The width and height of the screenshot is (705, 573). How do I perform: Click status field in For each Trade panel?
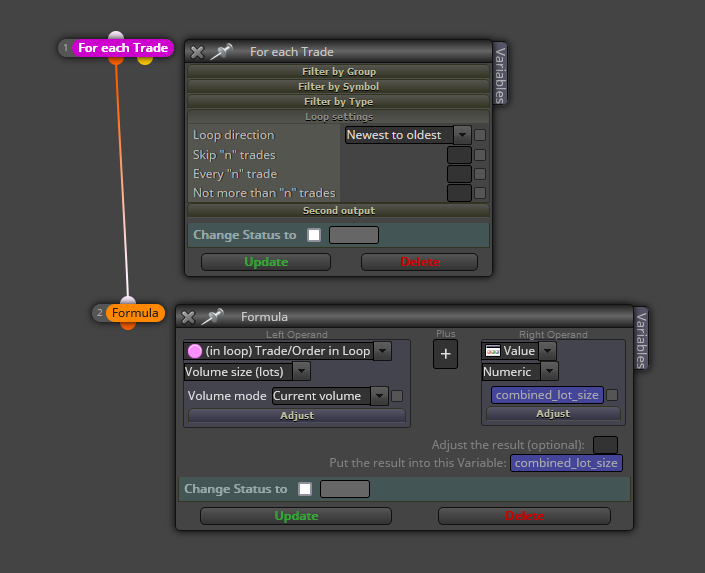[x=354, y=235]
